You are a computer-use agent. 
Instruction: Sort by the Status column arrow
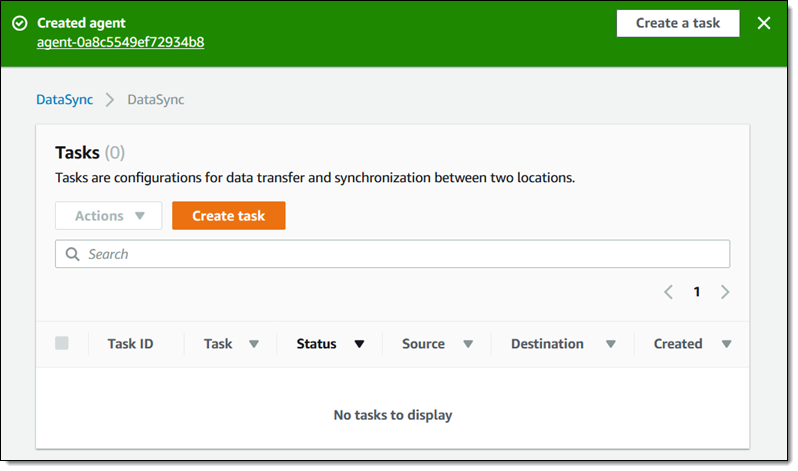point(359,344)
